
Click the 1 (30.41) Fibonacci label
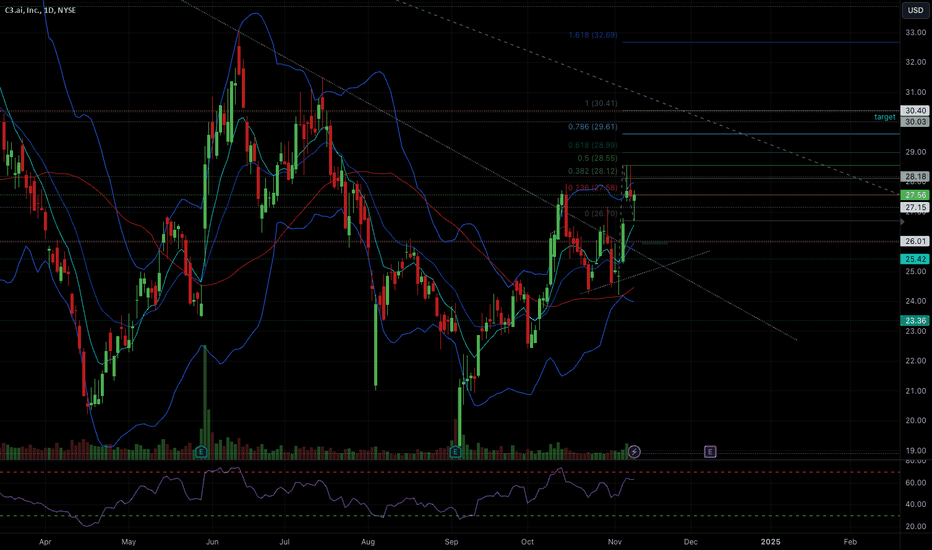click(601, 103)
